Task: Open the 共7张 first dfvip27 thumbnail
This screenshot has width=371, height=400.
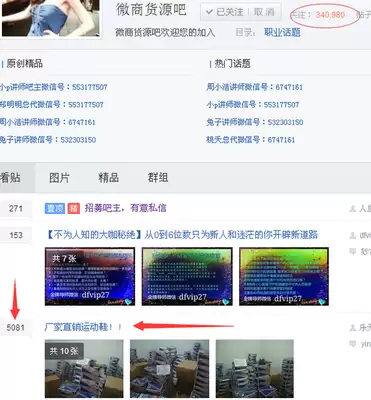Action: click(90, 277)
